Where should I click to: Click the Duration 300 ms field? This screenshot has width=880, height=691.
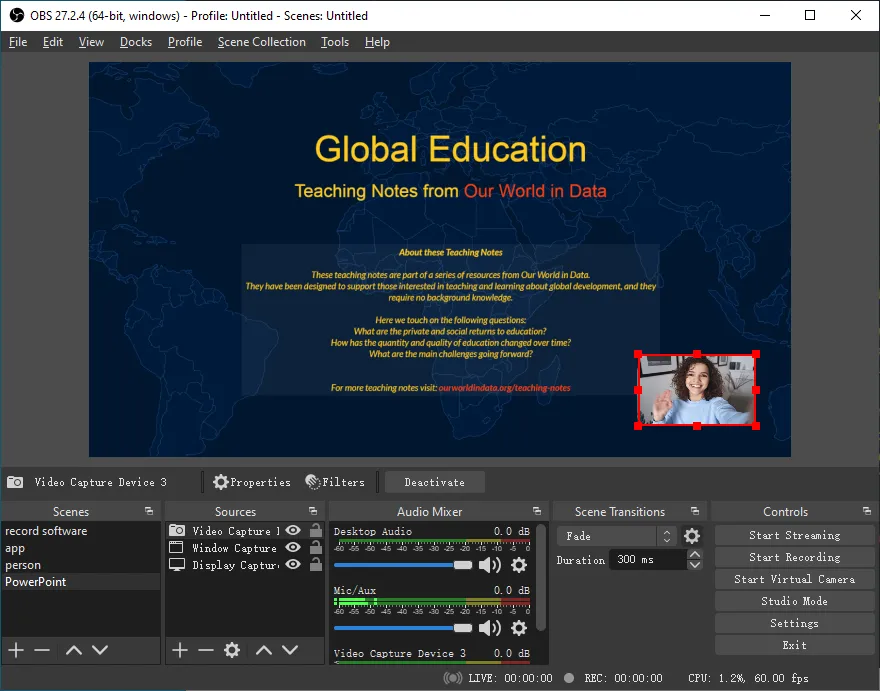tap(648, 560)
